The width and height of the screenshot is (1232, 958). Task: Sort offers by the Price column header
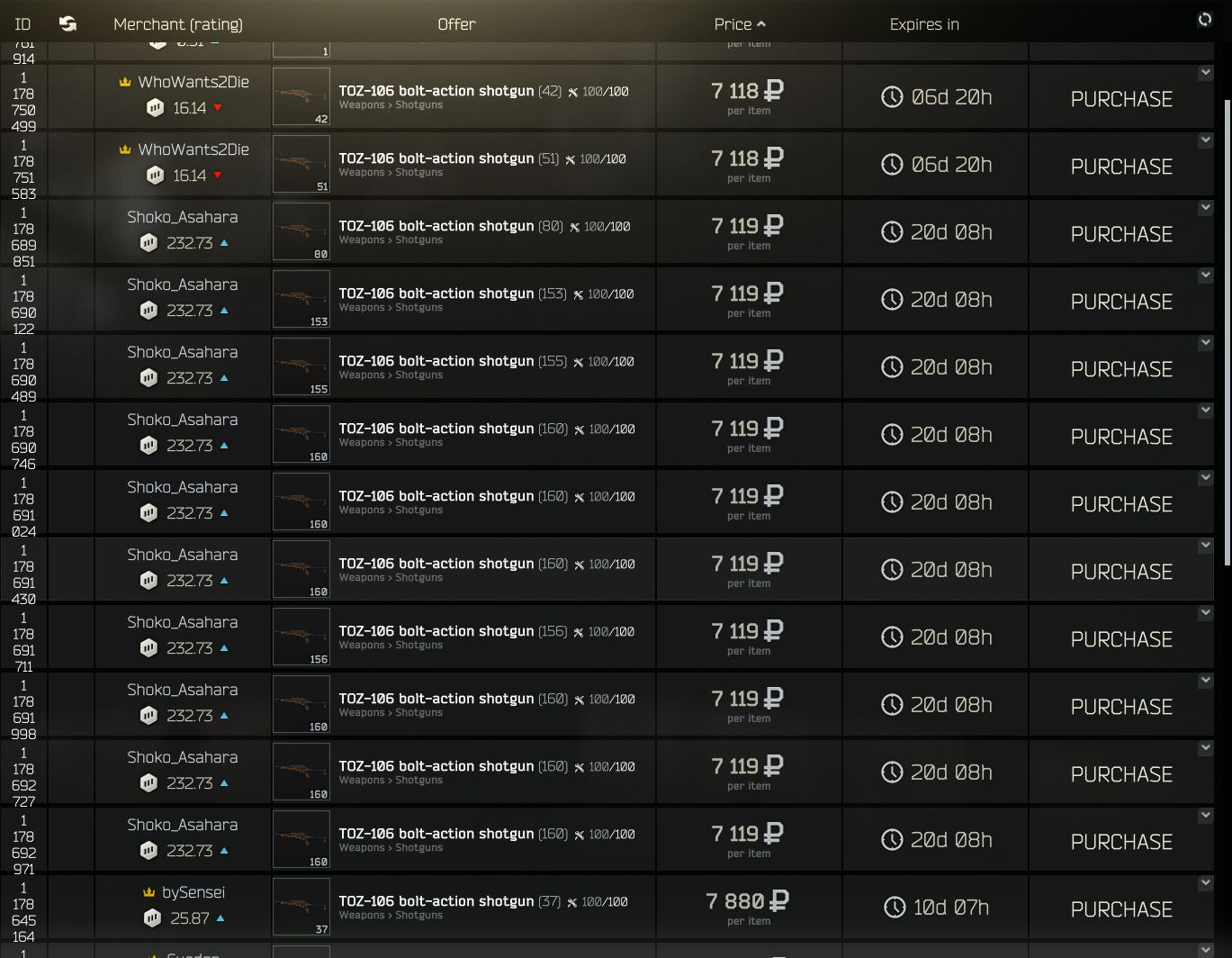coord(739,24)
